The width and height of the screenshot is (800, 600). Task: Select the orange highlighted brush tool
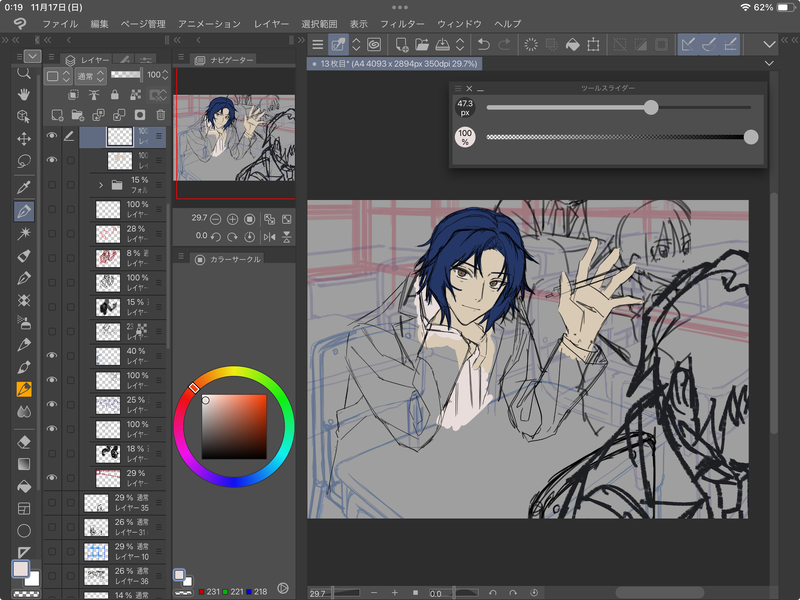point(23,389)
